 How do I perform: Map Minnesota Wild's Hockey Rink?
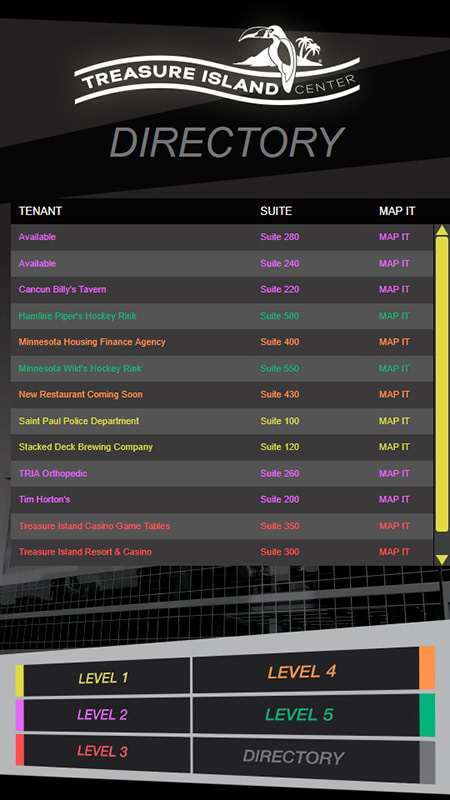tap(394, 368)
